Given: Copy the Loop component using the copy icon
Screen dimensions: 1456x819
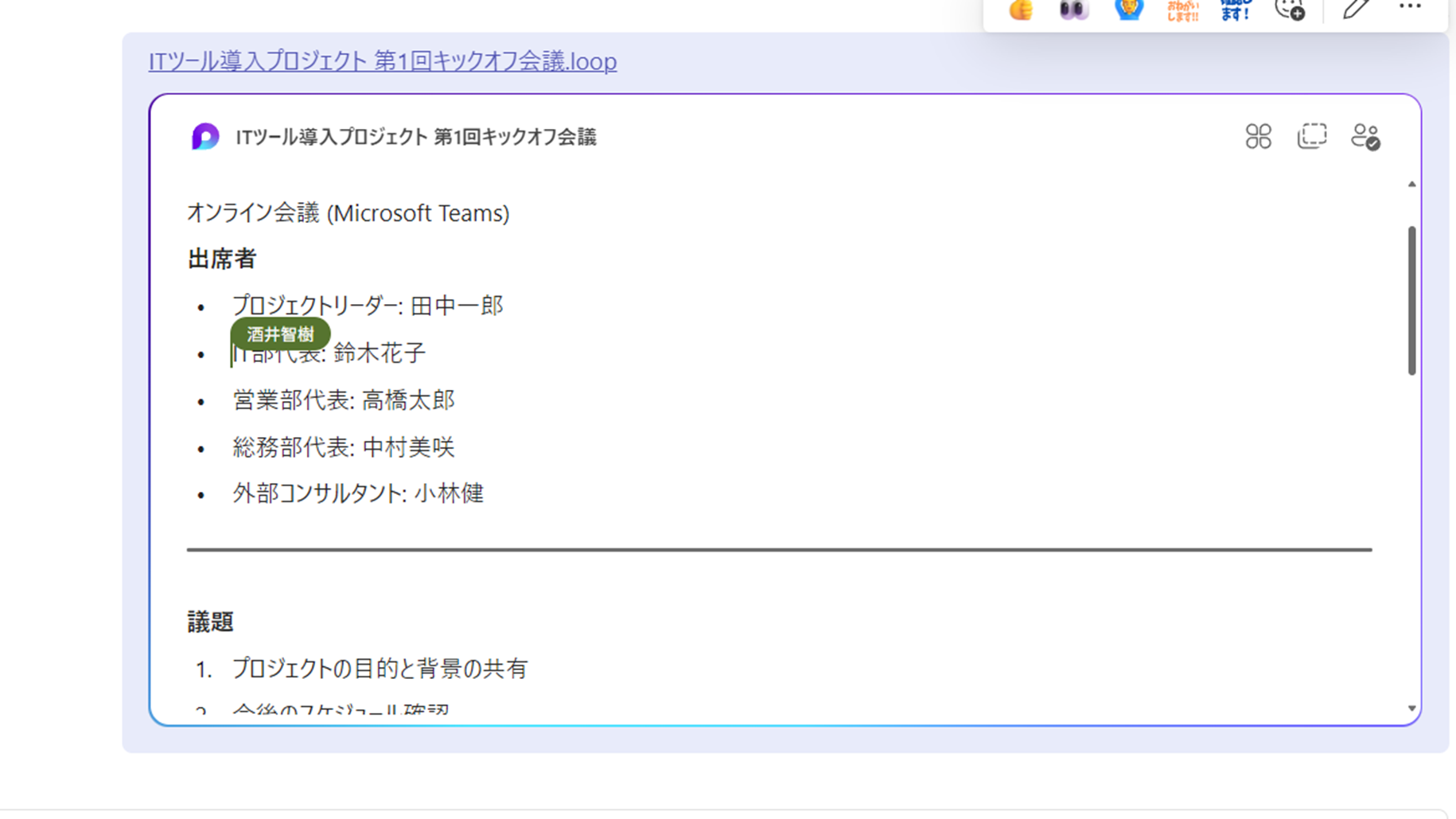Looking at the screenshot, I should (x=1312, y=136).
